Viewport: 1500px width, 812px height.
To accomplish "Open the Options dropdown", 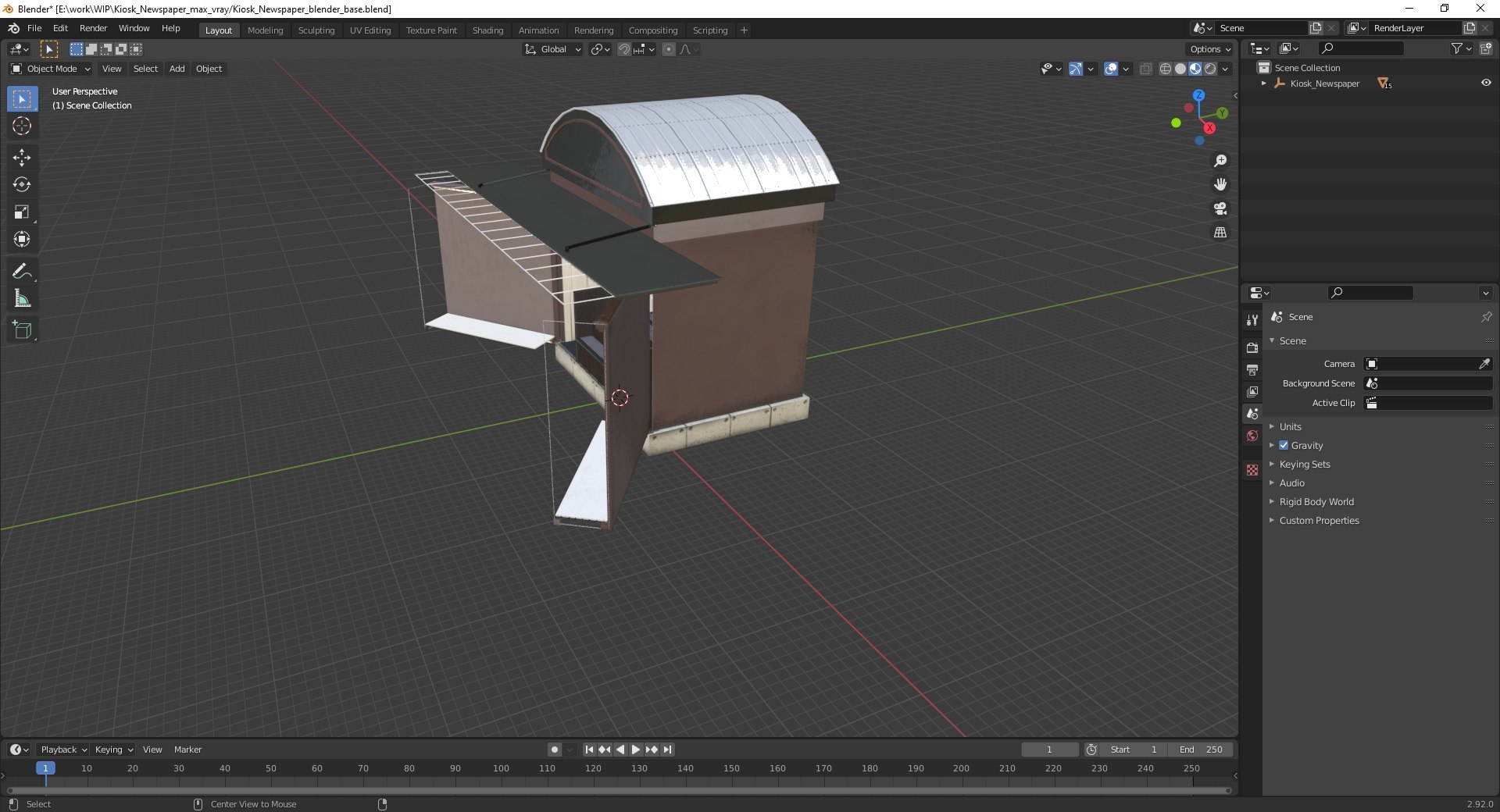I will click(1210, 49).
